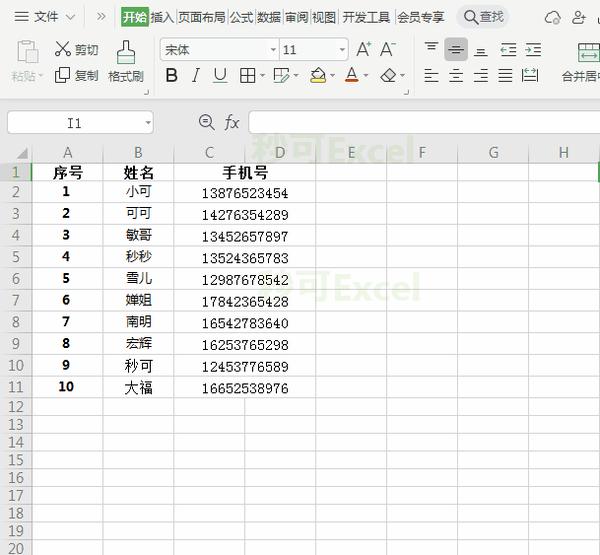Open the 开始 ribbon tab
The width and height of the screenshot is (600, 555).
pos(135,17)
